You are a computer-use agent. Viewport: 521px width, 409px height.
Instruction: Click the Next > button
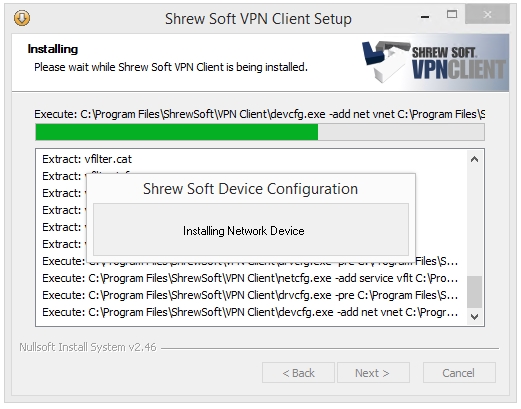coord(373,373)
